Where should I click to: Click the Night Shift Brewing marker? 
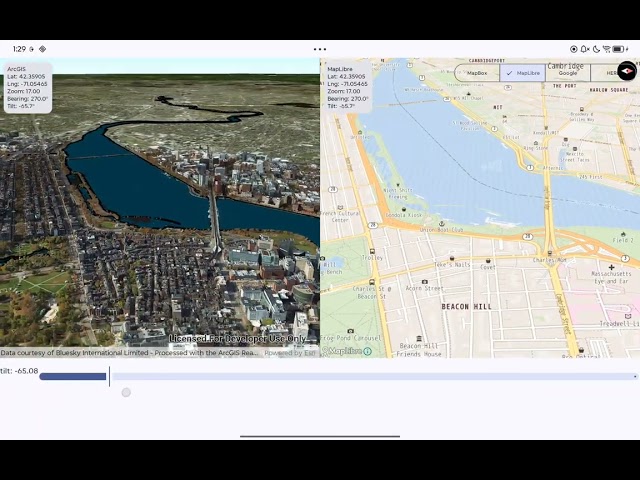(x=398, y=185)
